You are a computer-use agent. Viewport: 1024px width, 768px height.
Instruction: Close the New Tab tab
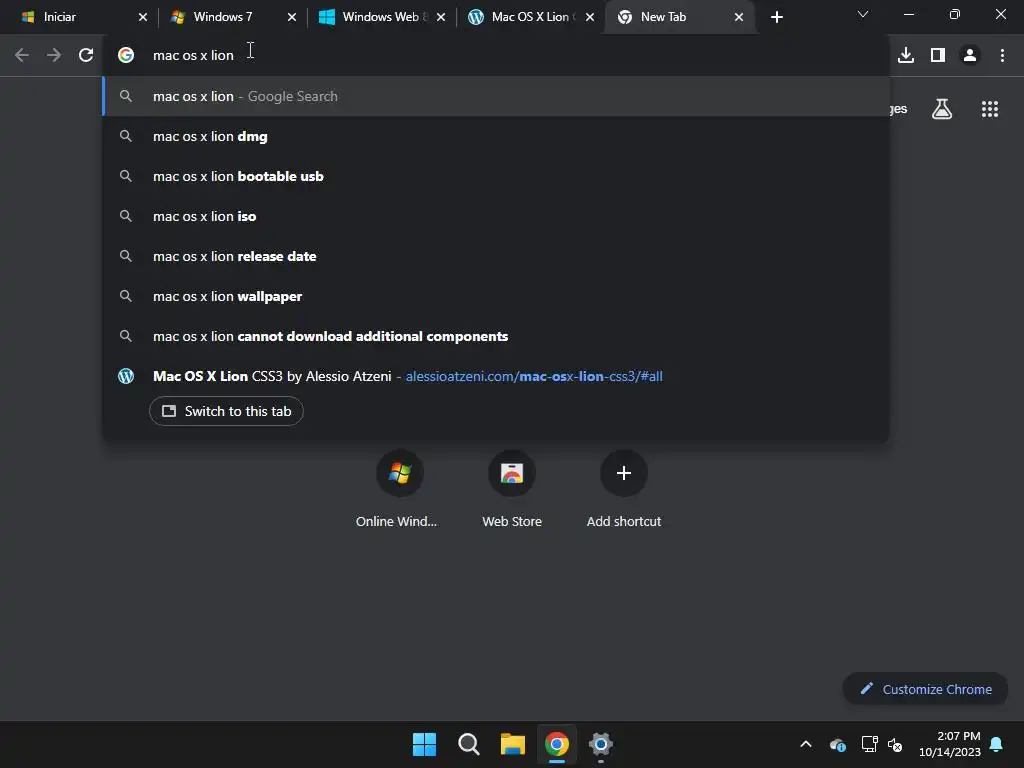click(739, 17)
